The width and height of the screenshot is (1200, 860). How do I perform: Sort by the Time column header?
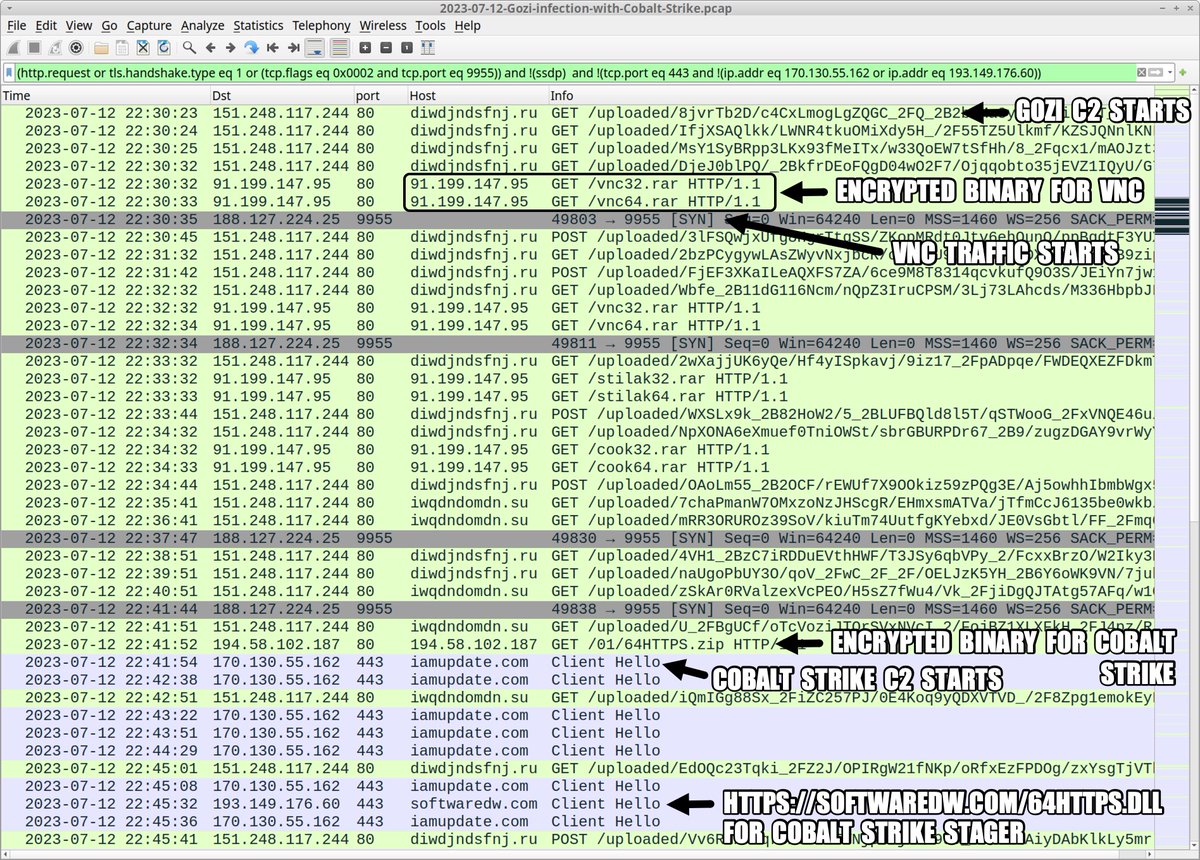tap(104, 95)
